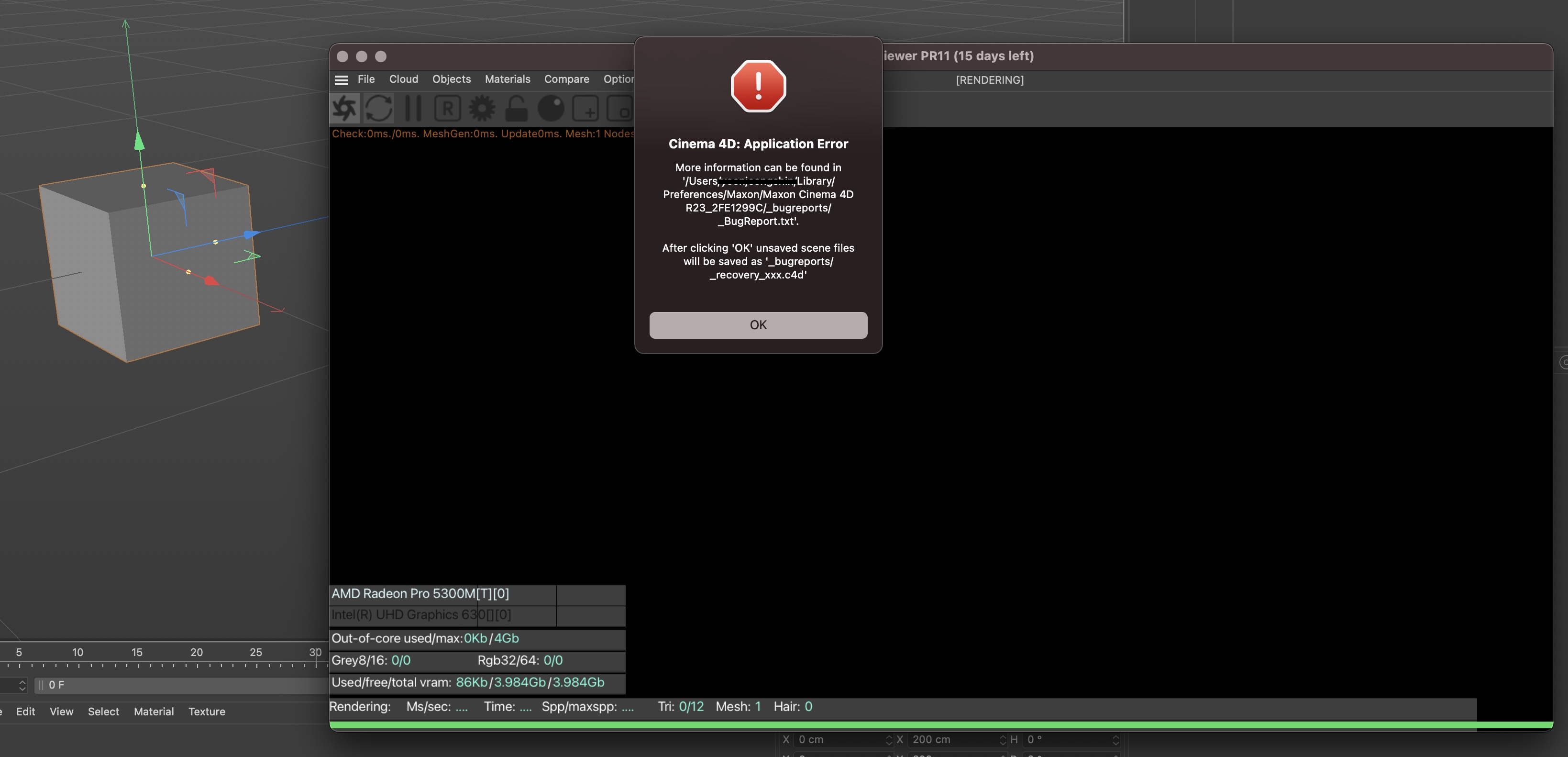1568x757 pixels.
Task: Click frame 20 on the timeline ruler
Action: click(197, 652)
